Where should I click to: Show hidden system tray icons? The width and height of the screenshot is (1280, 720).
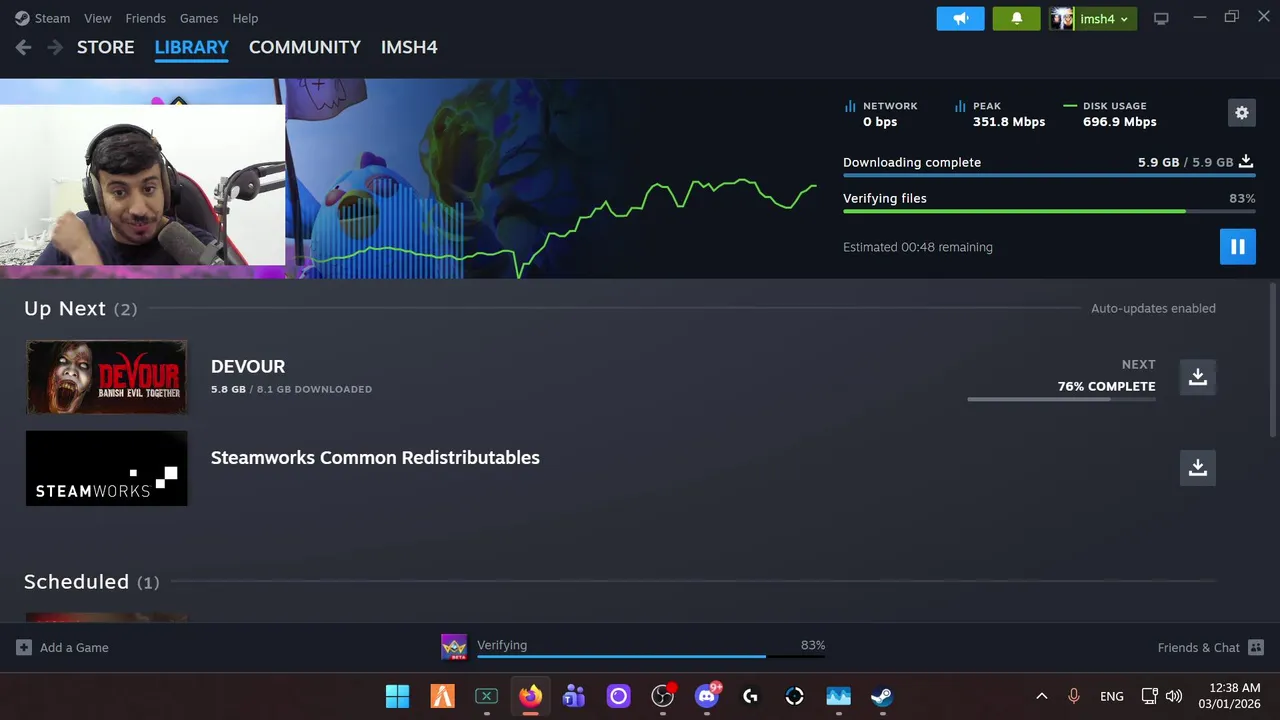[x=1041, y=696]
